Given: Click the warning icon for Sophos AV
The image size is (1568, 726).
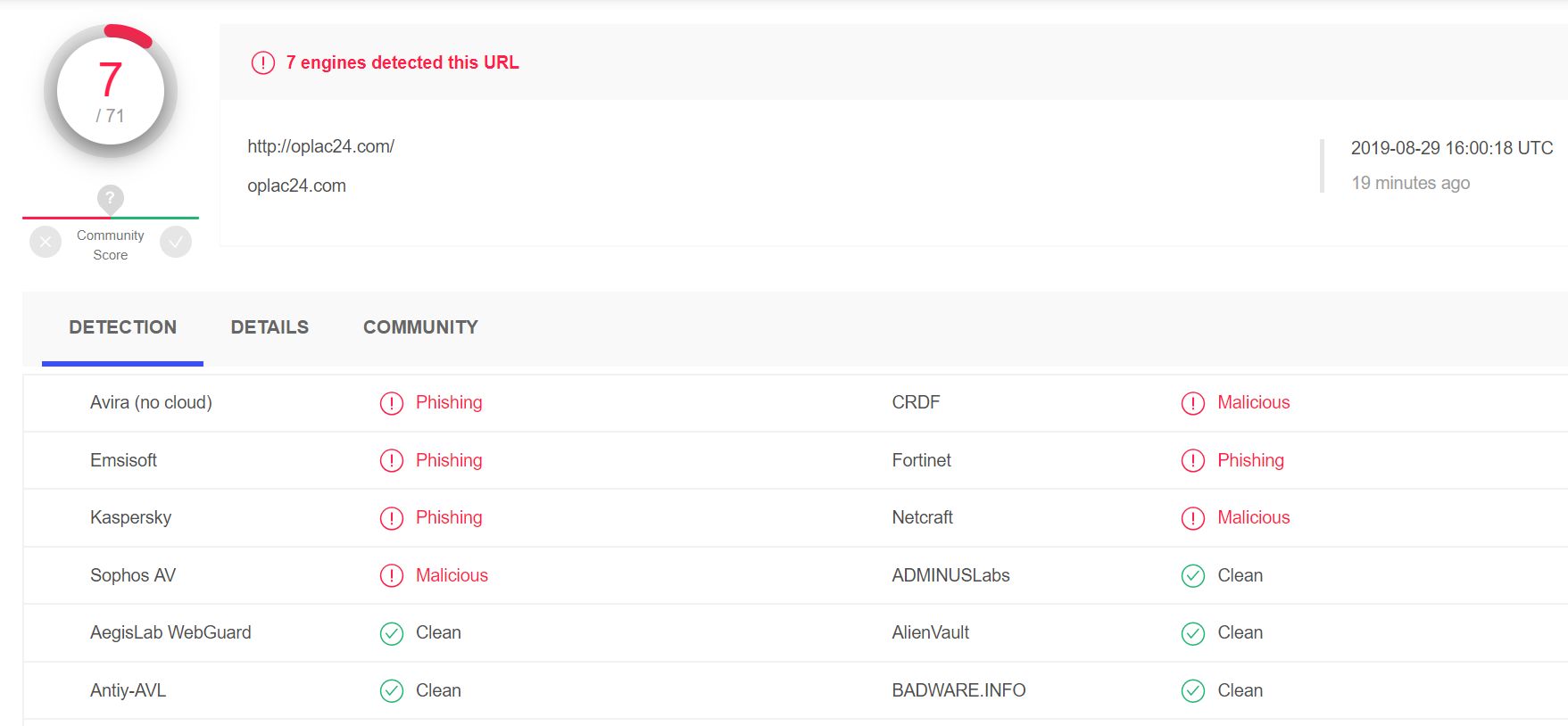Looking at the screenshot, I should coord(392,576).
